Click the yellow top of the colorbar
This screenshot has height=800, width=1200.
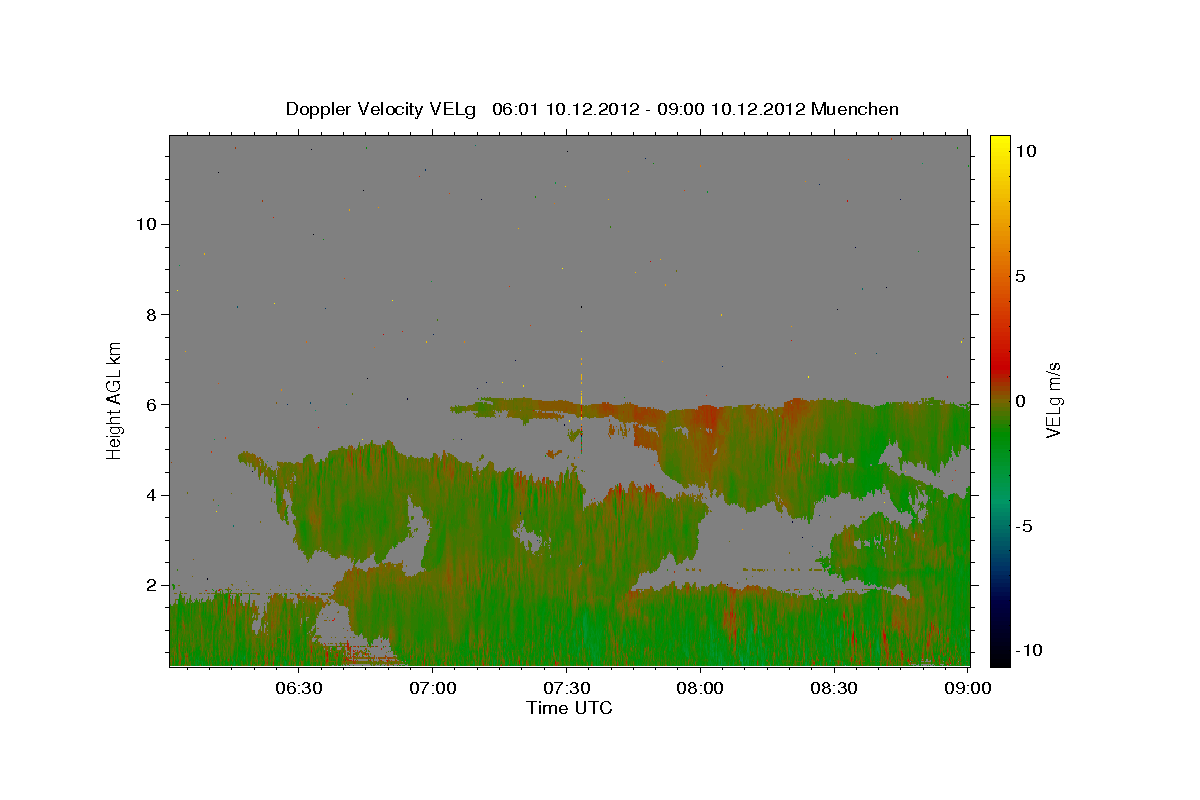click(x=999, y=143)
